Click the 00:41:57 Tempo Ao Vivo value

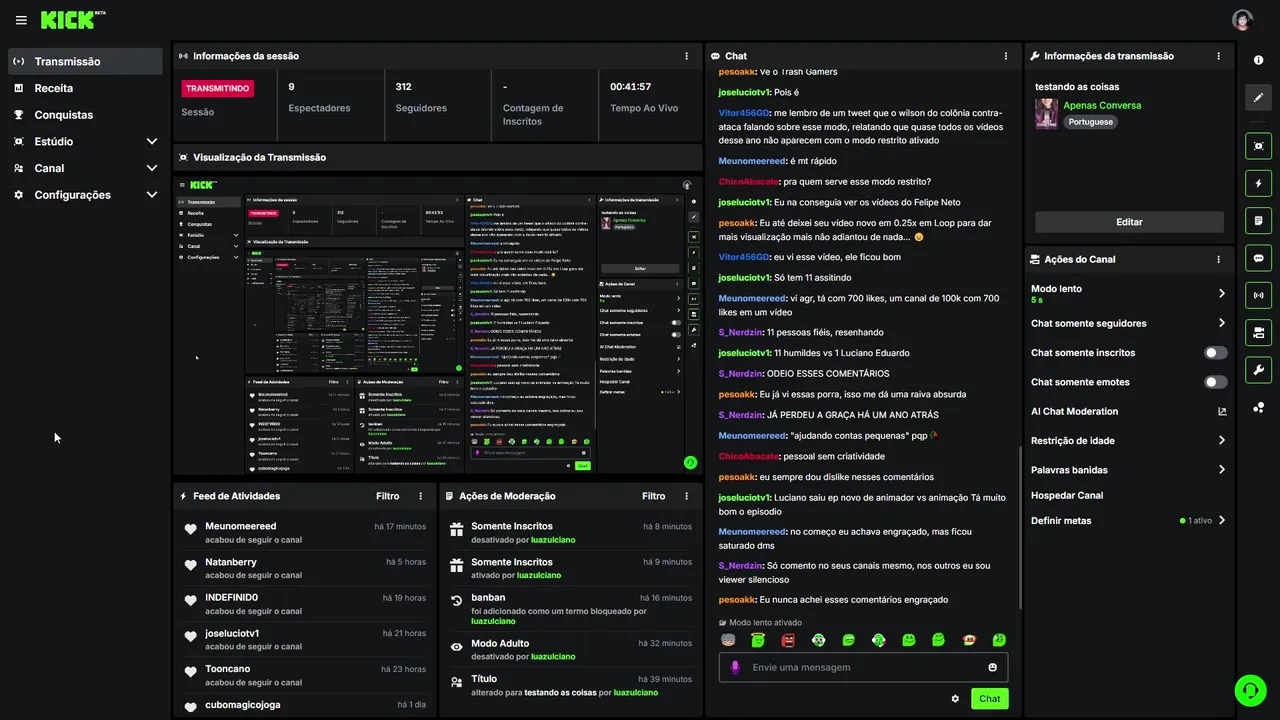coord(630,87)
